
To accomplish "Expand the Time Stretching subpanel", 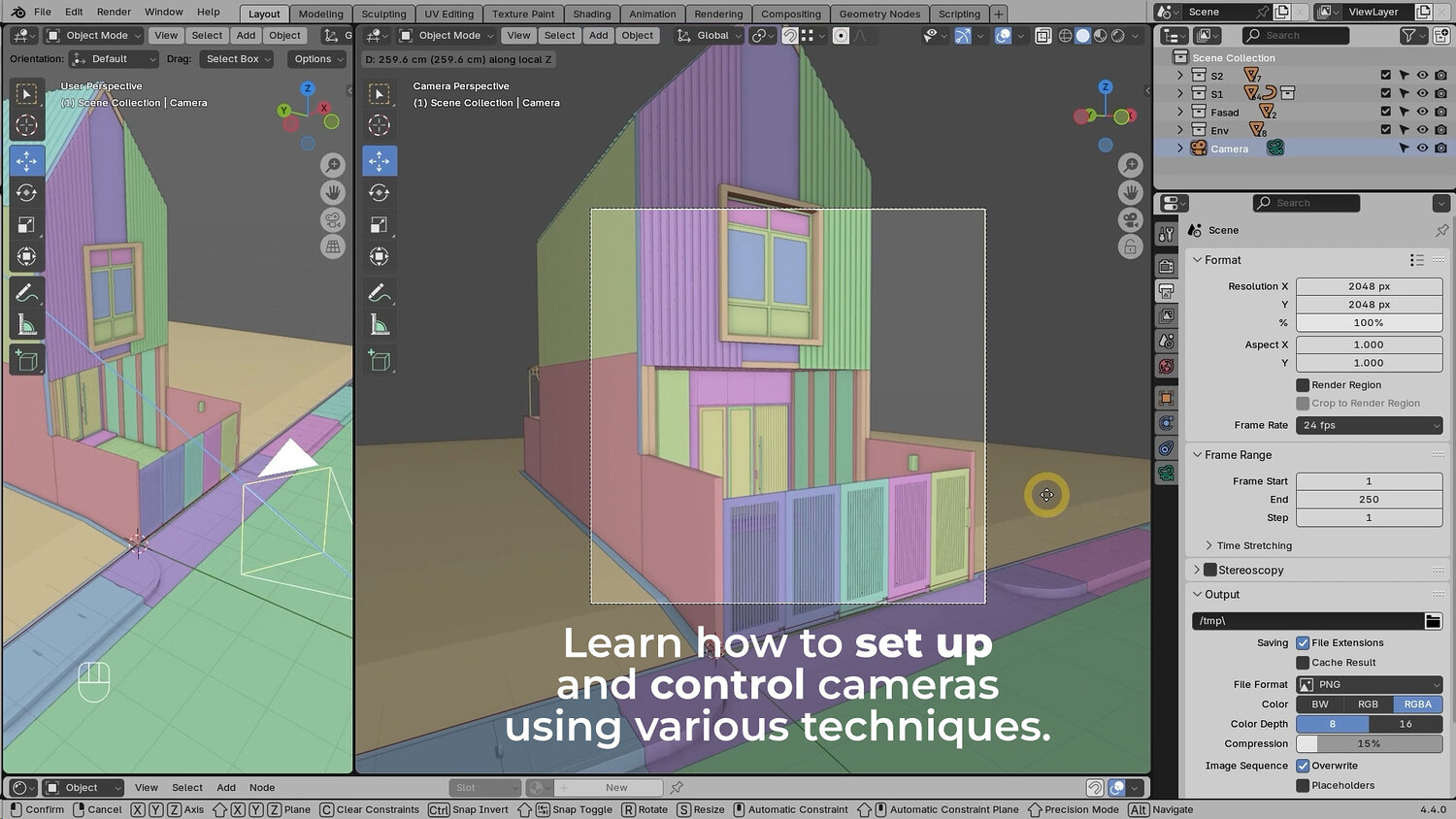I will 1208,546.
